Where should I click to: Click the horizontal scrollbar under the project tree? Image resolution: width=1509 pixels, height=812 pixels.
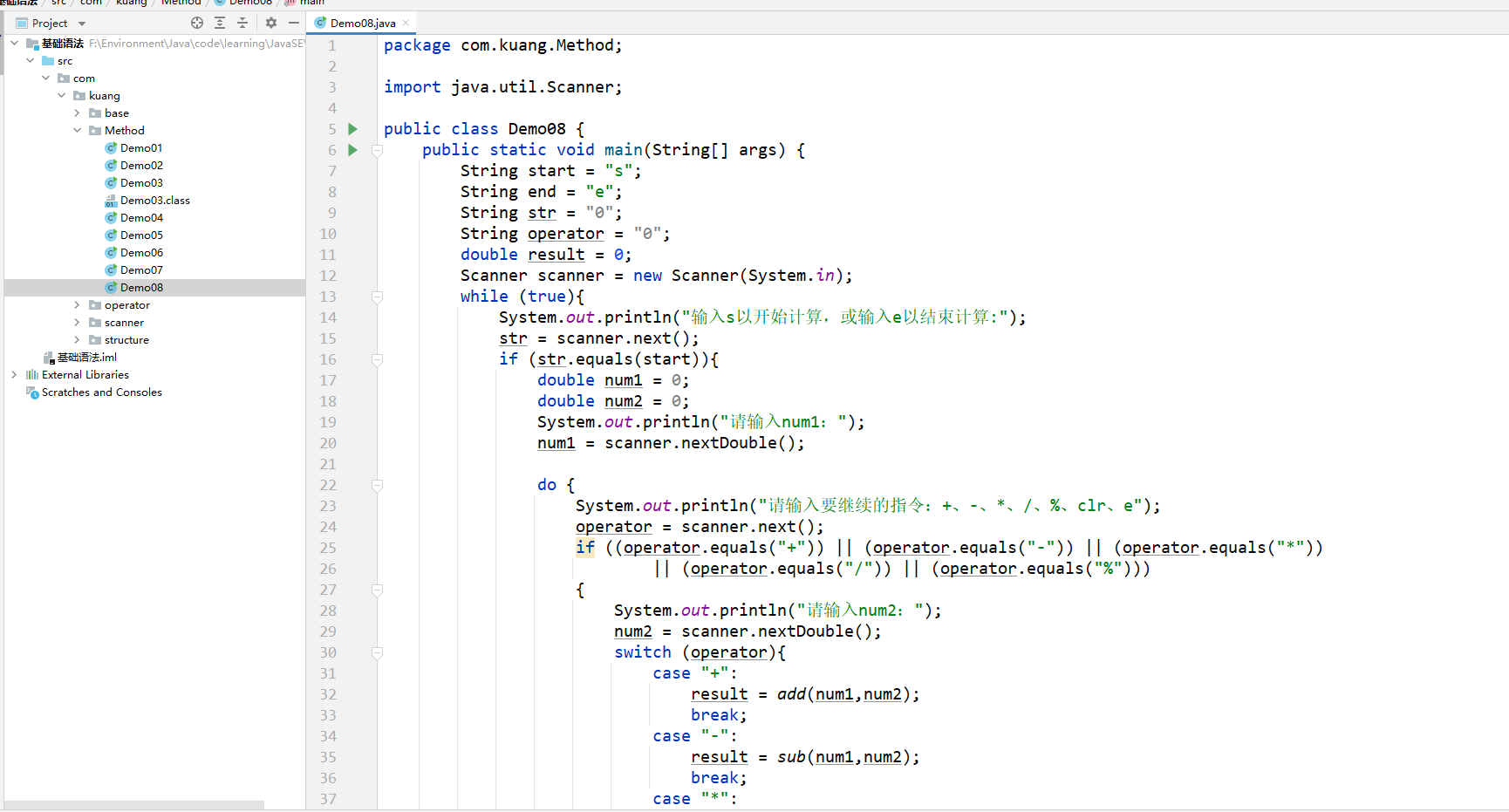[134, 805]
